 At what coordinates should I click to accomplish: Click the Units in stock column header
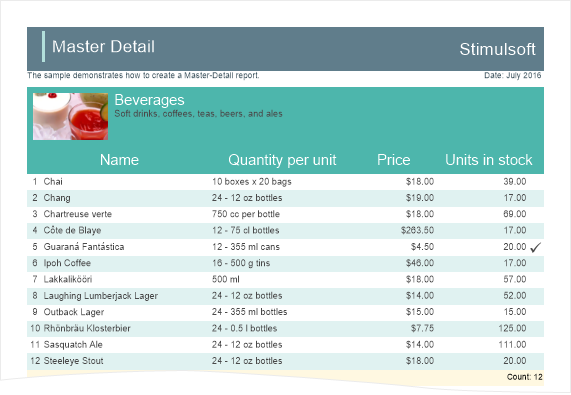point(489,160)
